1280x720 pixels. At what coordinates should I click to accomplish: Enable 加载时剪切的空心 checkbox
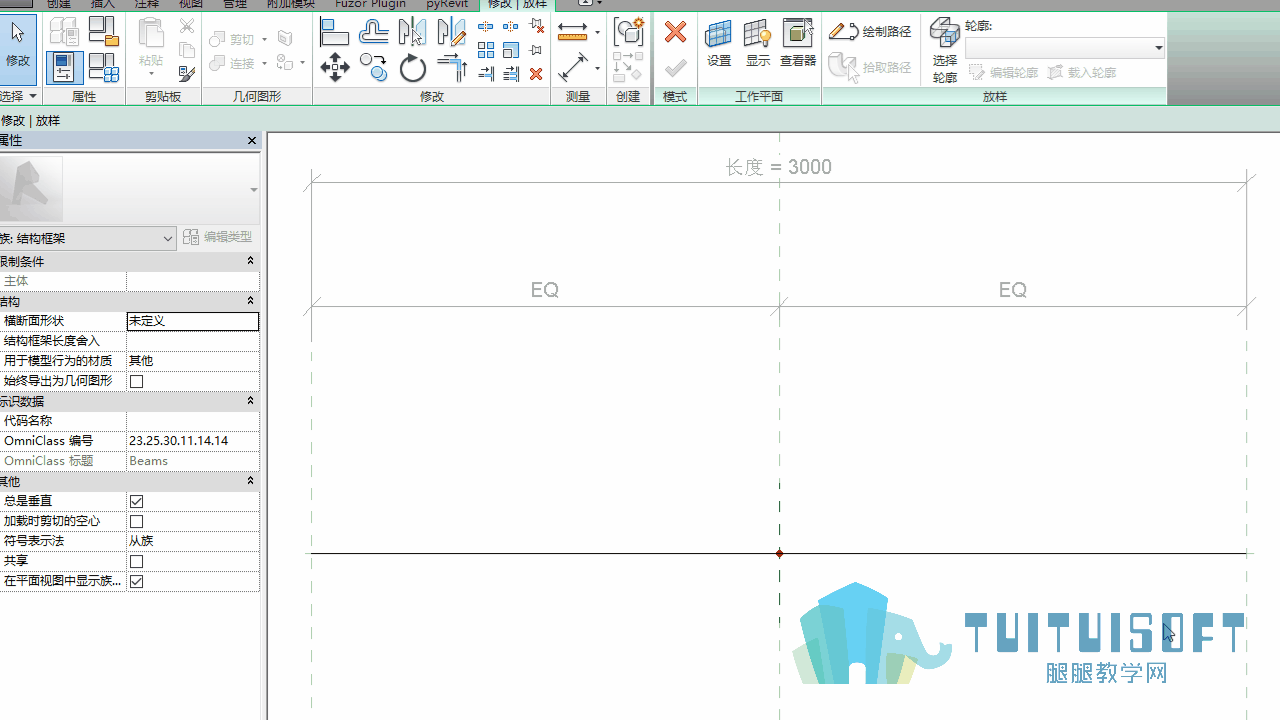point(137,521)
